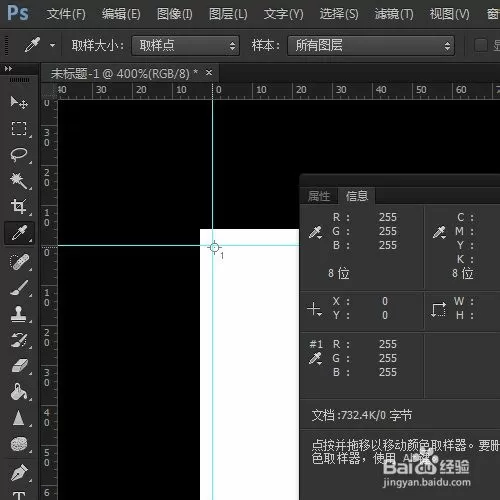
Task: Click color sampler point 1 on canvas
Action: pyautogui.click(x=215, y=247)
